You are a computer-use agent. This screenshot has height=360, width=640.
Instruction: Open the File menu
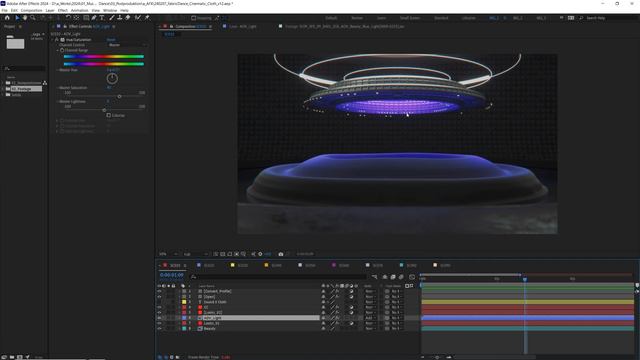coord(4,10)
